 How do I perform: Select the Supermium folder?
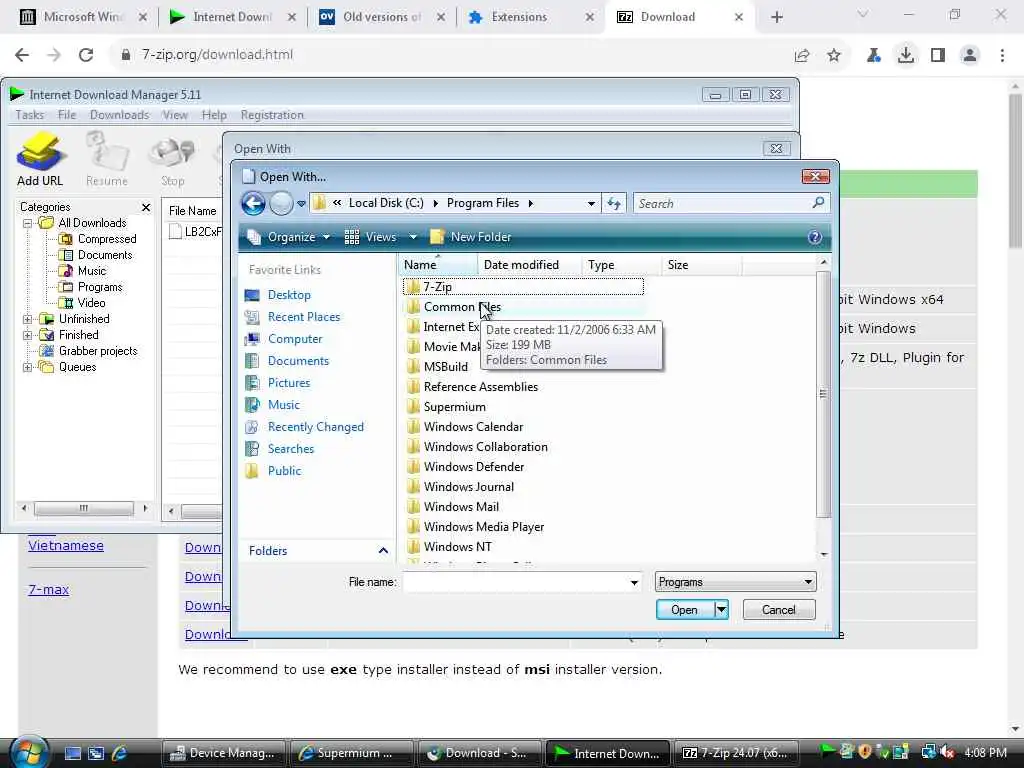coord(455,407)
